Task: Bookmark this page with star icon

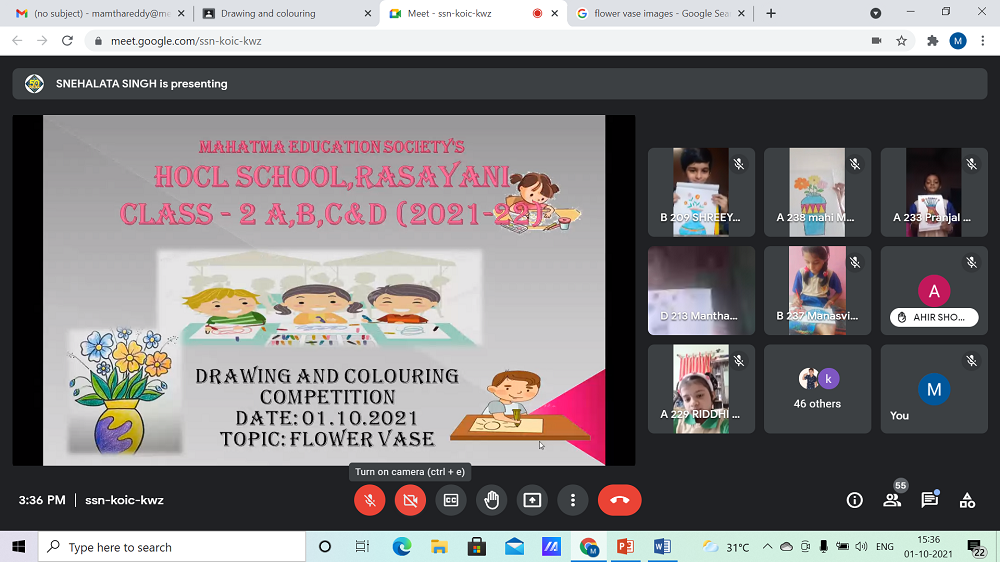Action: coord(901,41)
